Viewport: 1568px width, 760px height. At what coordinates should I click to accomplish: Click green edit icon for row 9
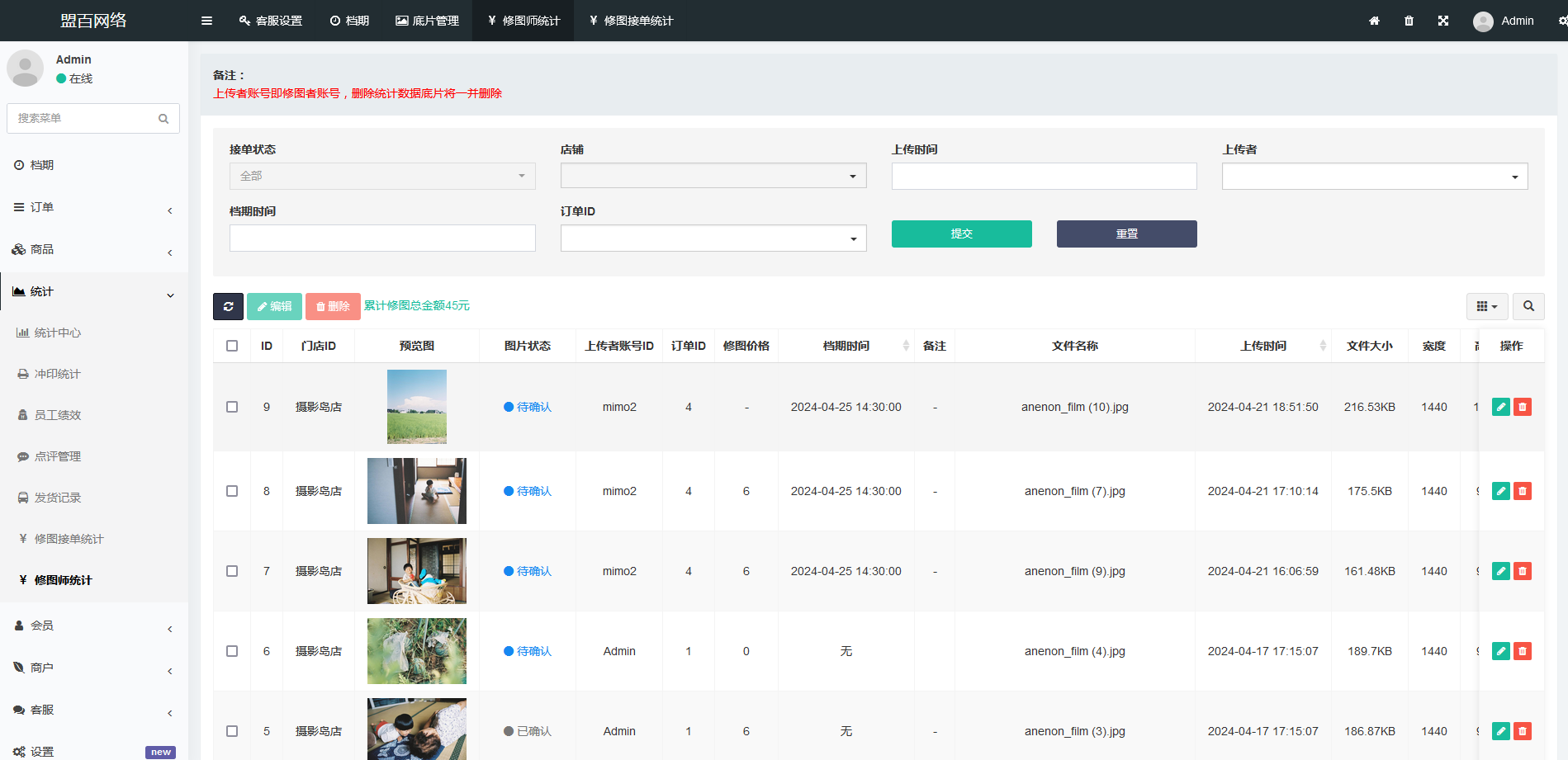(1500, 407)
